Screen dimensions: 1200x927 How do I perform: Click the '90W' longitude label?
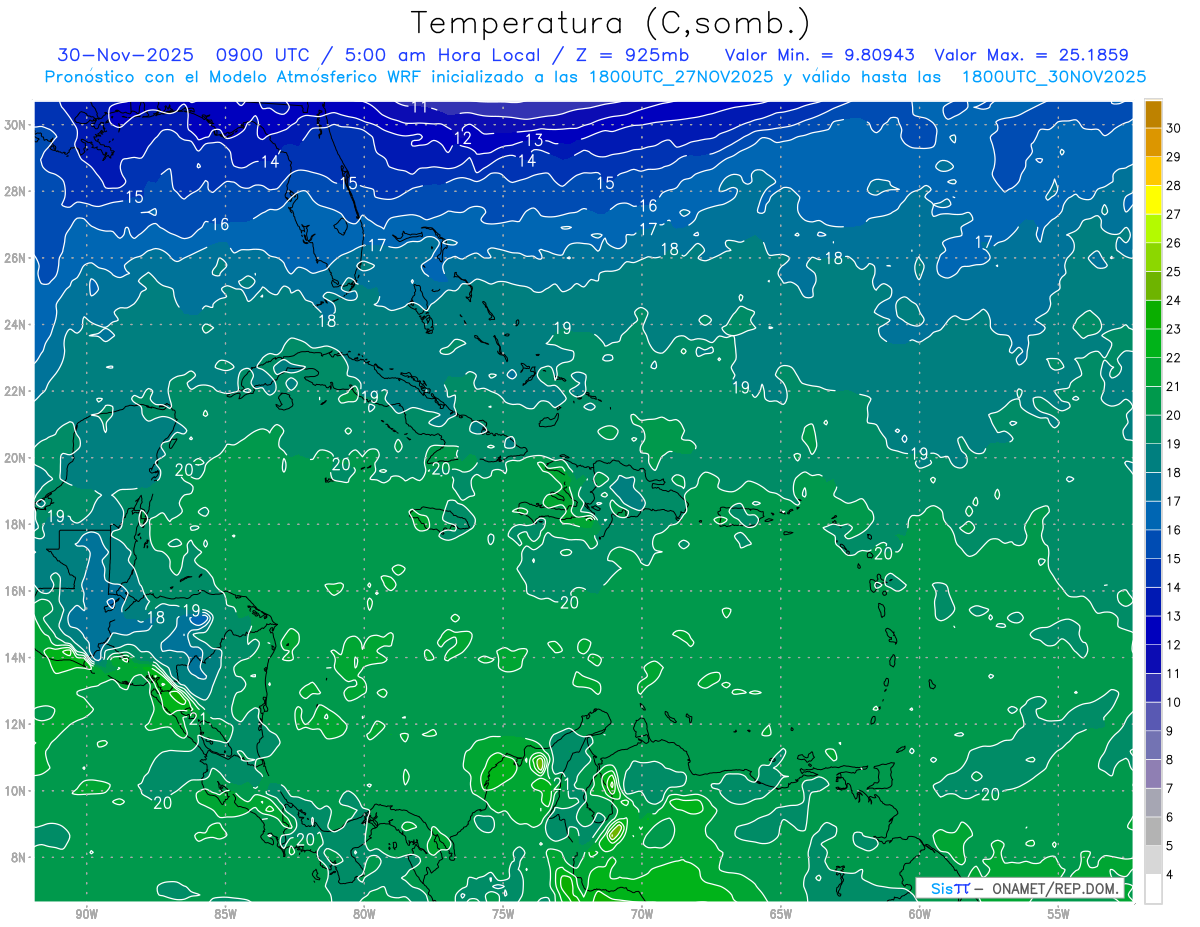click(86, 914)
